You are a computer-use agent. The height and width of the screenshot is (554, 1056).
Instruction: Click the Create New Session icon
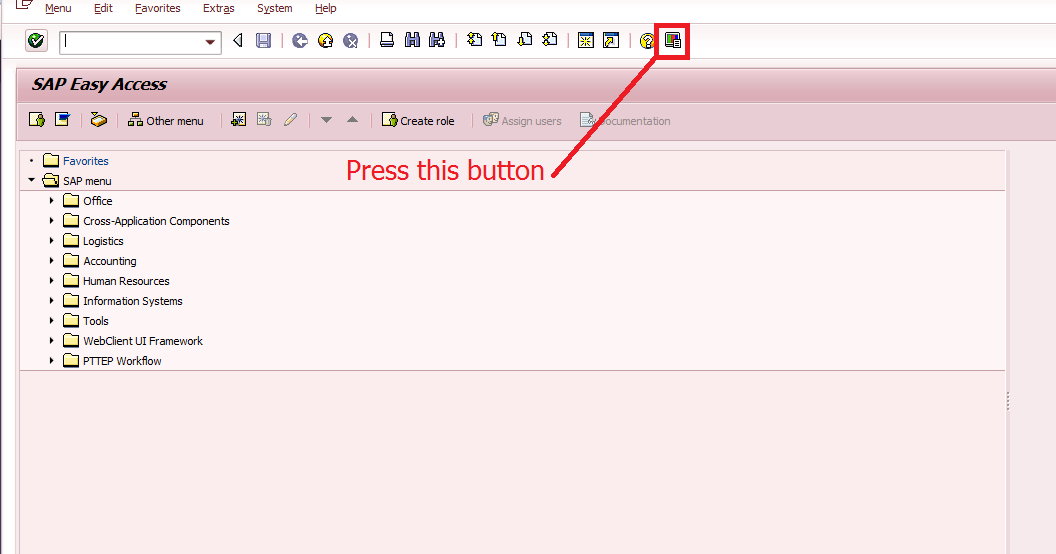586,40
